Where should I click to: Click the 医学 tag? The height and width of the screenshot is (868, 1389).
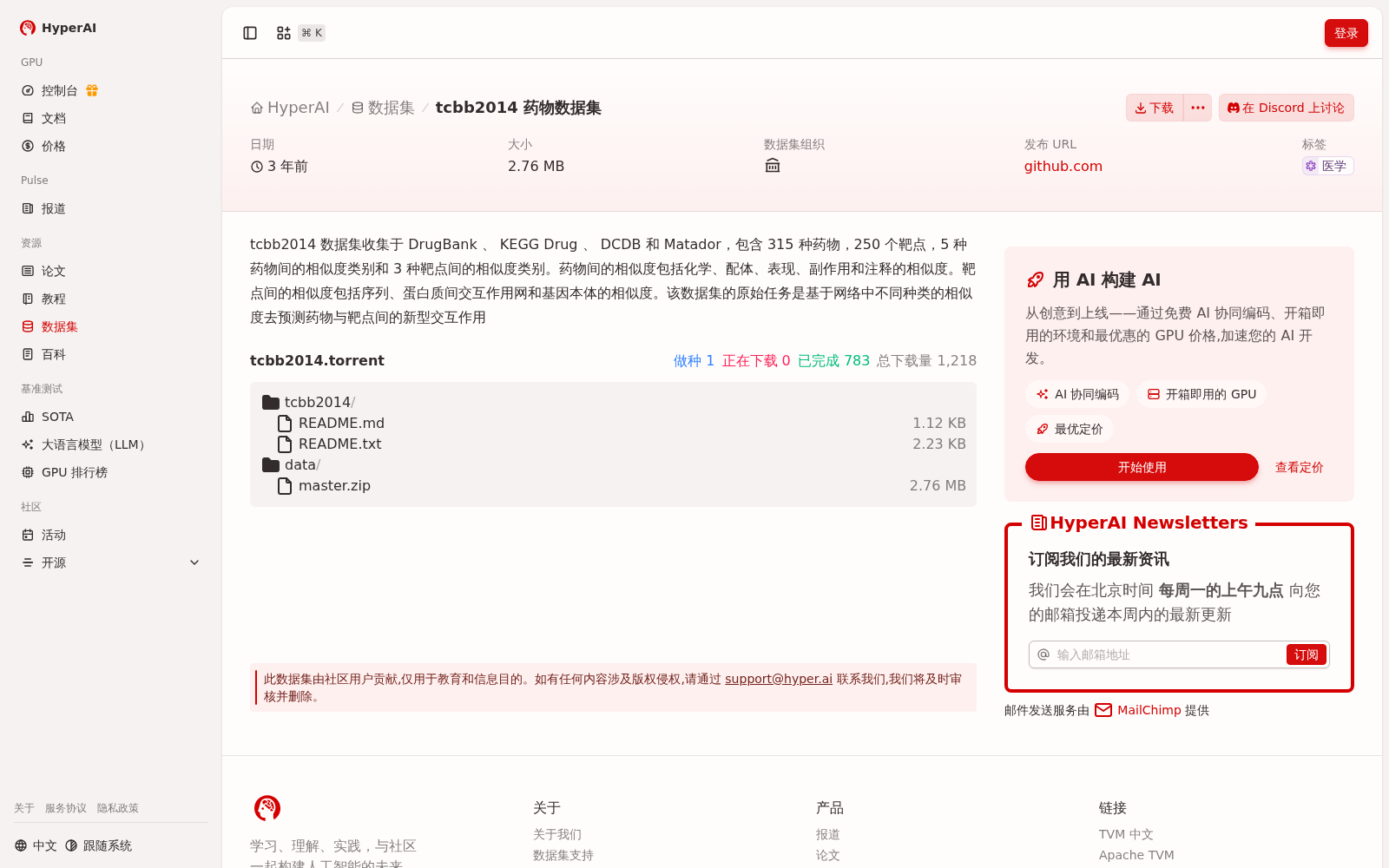(1327, 166)
